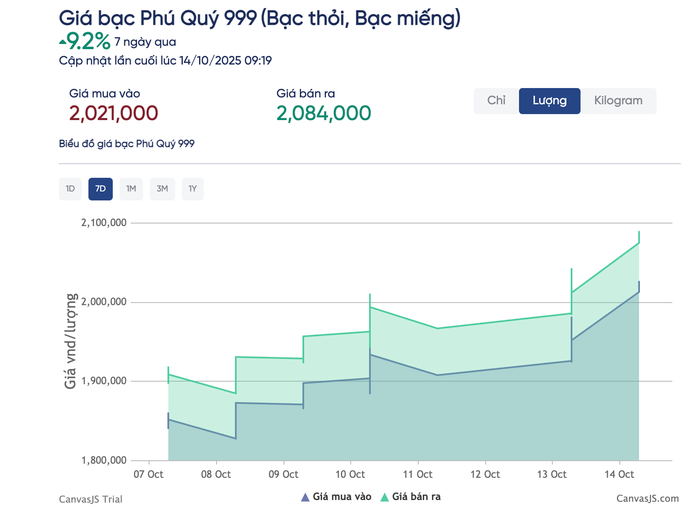Switch the unit to Chỉ
This screenshot has height=512, width=698.
(x=496, y=101)
